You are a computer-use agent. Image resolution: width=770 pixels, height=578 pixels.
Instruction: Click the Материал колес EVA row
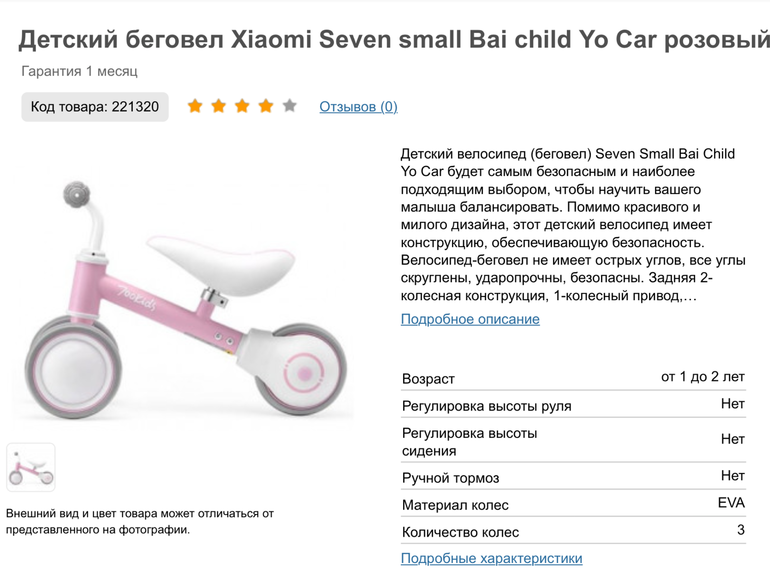(573, 504)
